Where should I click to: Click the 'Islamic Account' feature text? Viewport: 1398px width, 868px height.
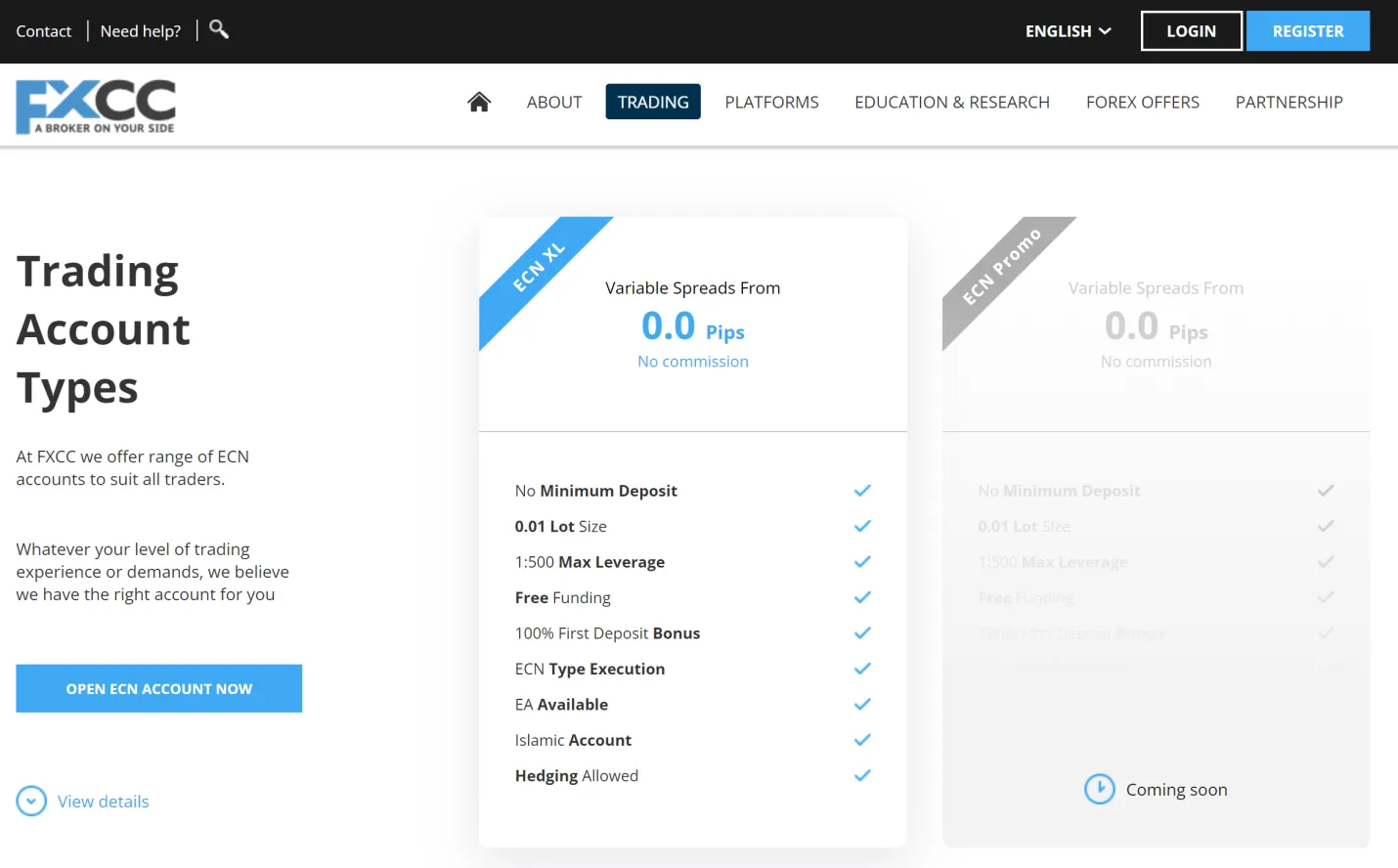[574, 740]
